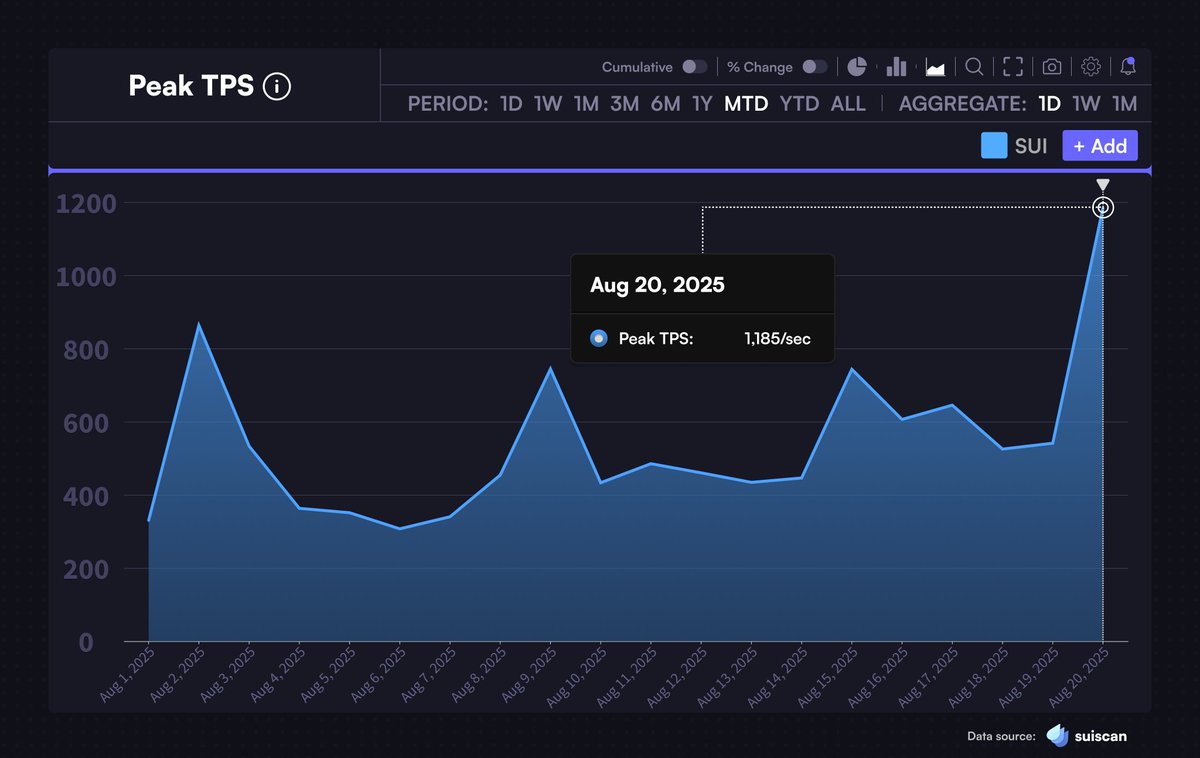The width and height of the screenshot is (1200, 758).
Task: Switch to area chart view
Action: 936,67
